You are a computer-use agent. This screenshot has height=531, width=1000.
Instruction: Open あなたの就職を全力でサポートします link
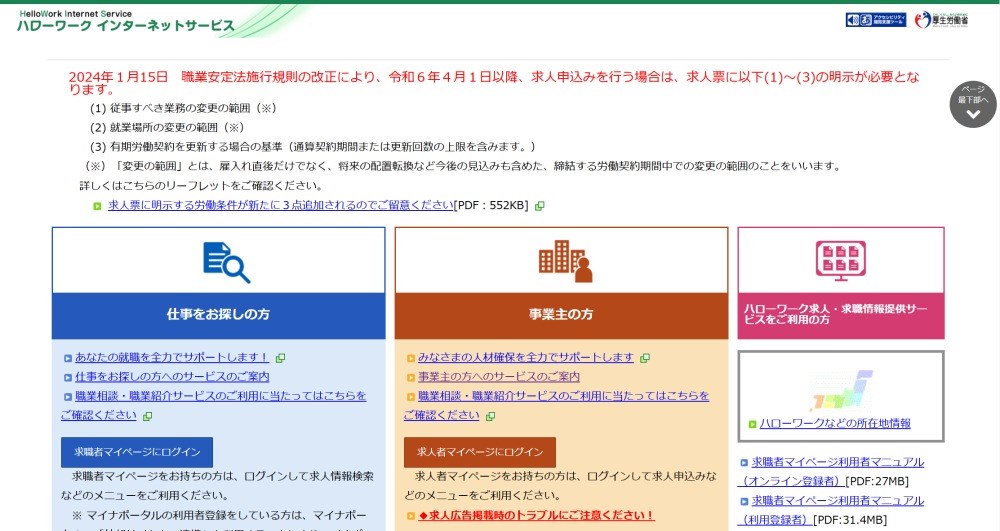coord(172,358)
